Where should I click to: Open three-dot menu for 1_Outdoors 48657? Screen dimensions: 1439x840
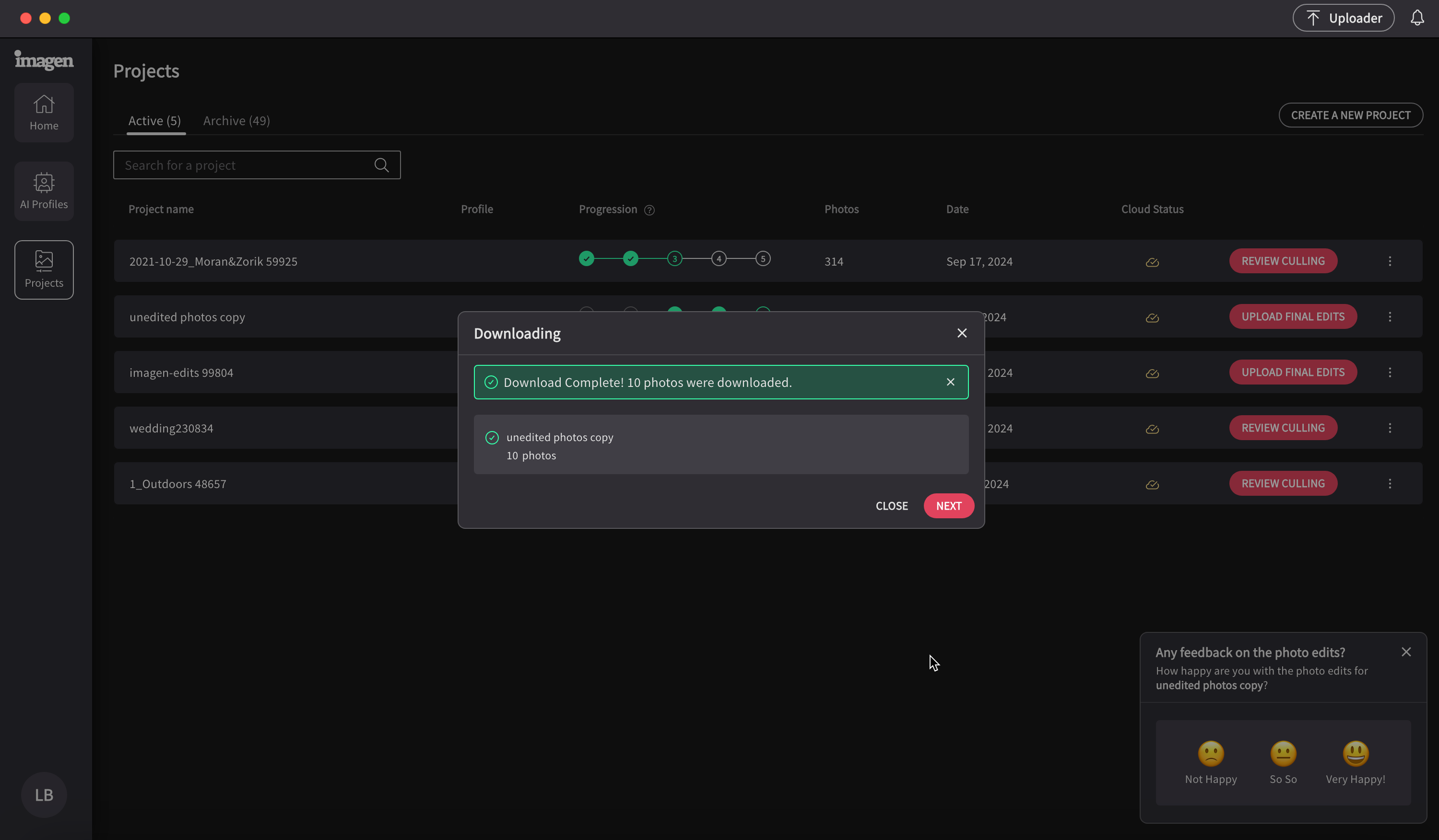coord(1390,484)
